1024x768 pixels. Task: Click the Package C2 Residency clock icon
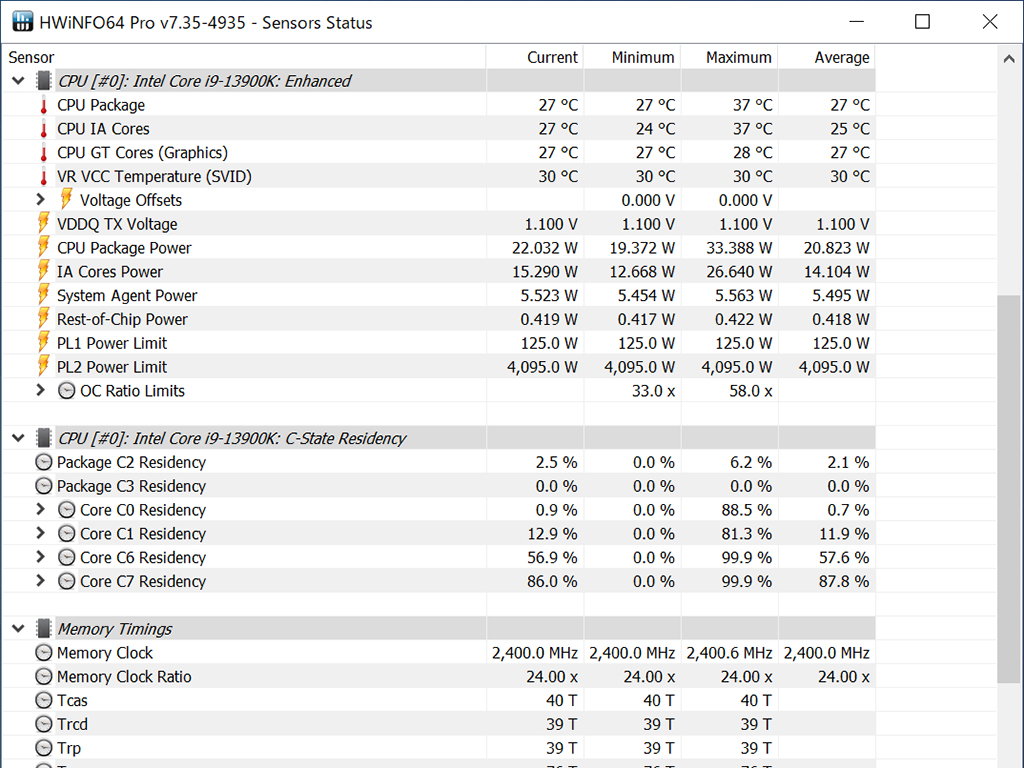point(43,462)
